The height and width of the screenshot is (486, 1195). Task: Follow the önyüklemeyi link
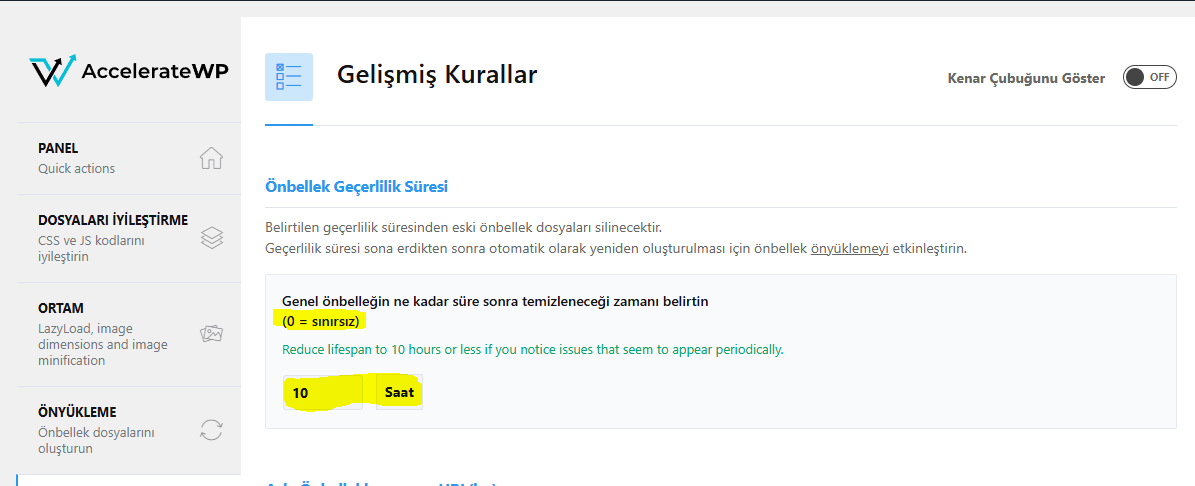click(849, 248)
